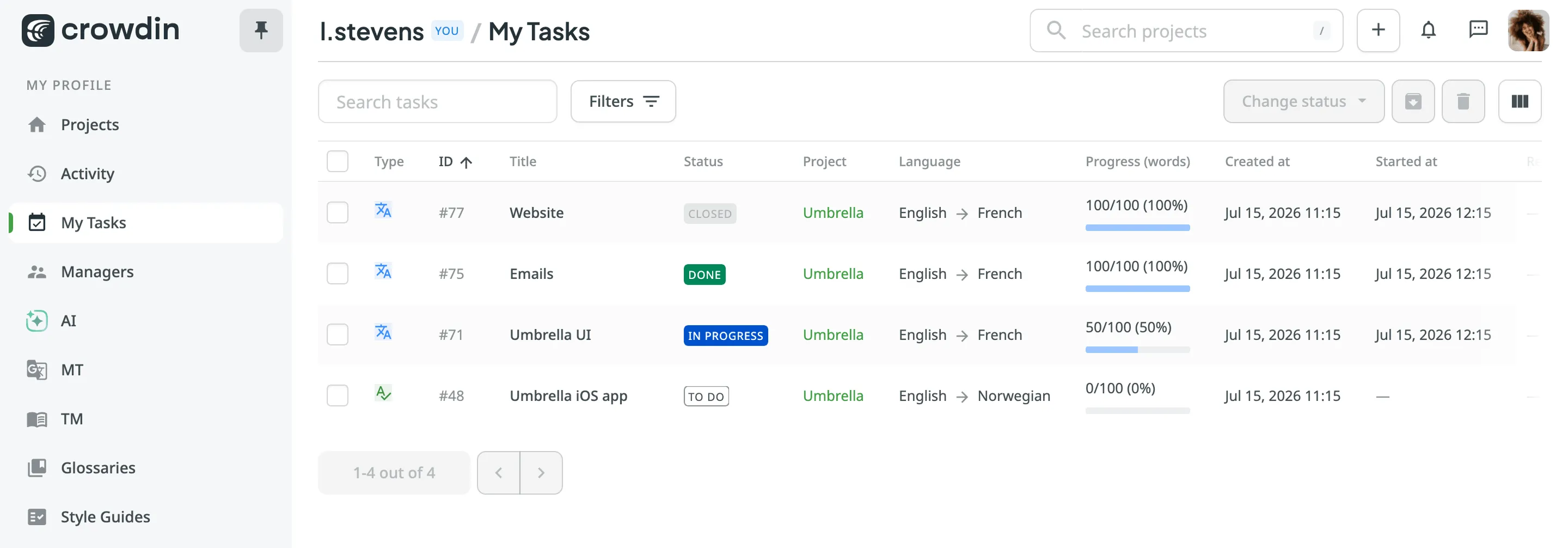Click the DONE status badge
The height and width of the screenshot is (548, 1568).
(x=705, y=274)
